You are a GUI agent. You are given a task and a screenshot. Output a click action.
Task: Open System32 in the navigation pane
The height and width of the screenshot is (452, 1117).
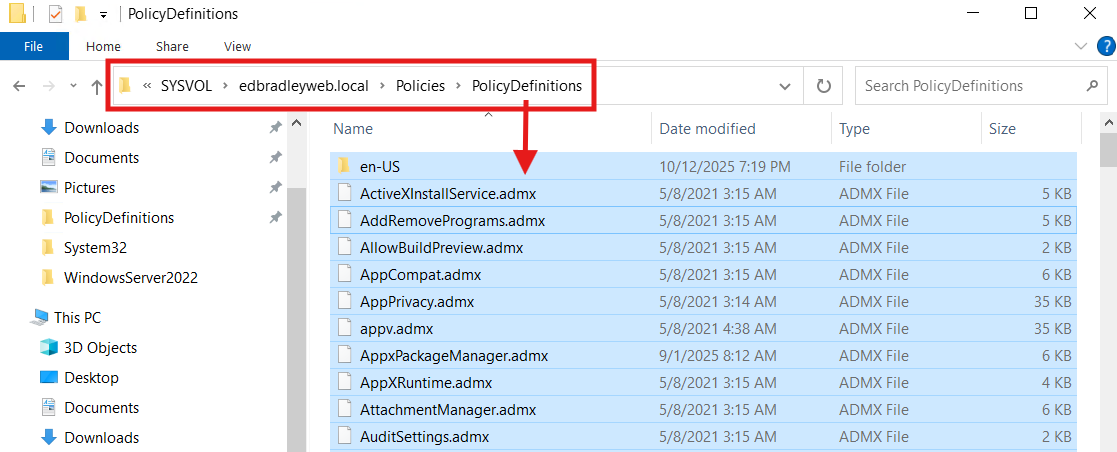pos(95,248)
